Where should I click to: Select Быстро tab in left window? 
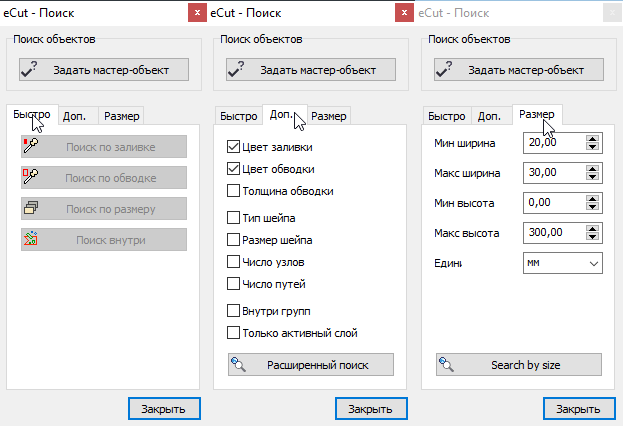[x=32, y=114]
